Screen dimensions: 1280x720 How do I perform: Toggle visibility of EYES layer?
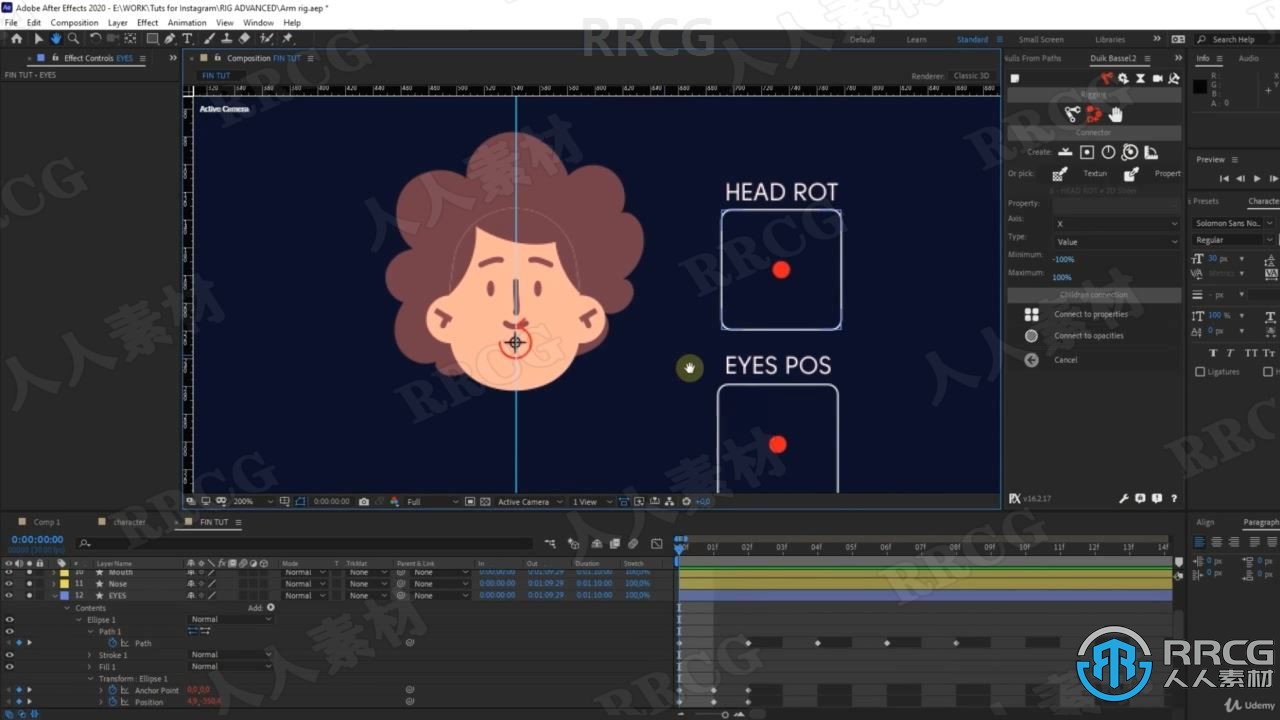click(9, 596)
